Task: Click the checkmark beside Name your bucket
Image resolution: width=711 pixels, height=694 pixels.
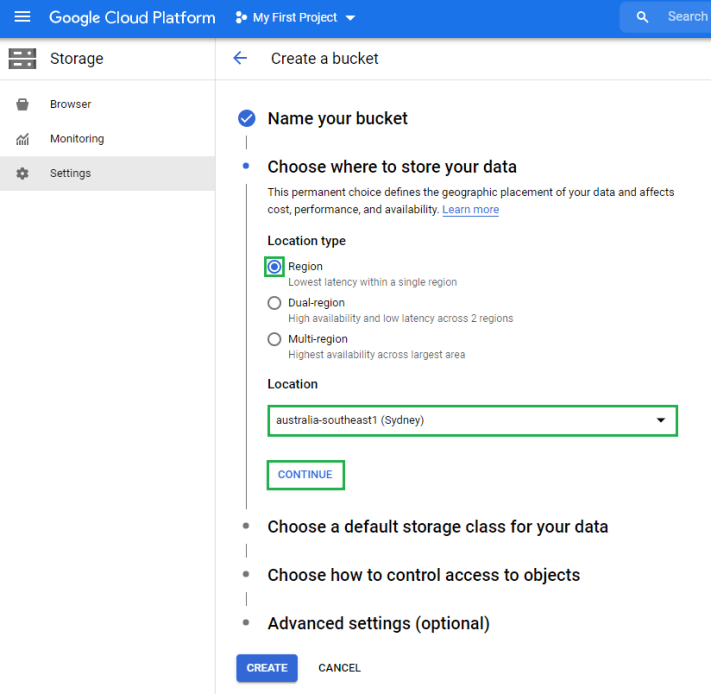Action: point(246,119)
